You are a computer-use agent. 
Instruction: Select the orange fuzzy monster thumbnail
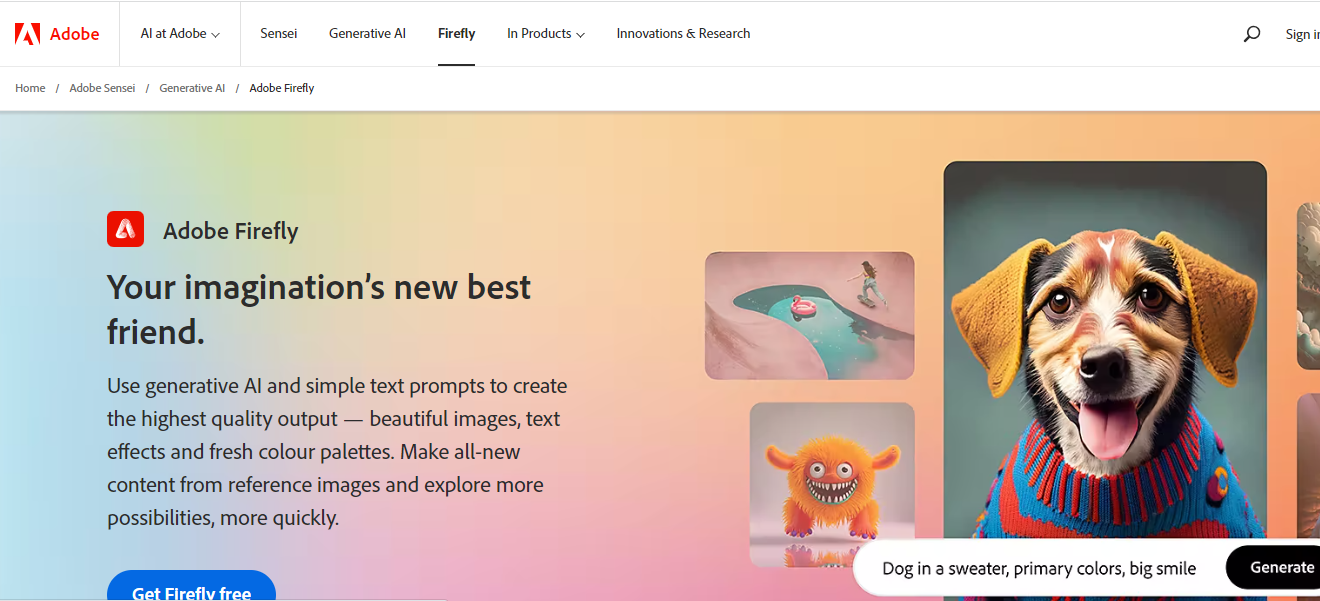tap(832, 484)
